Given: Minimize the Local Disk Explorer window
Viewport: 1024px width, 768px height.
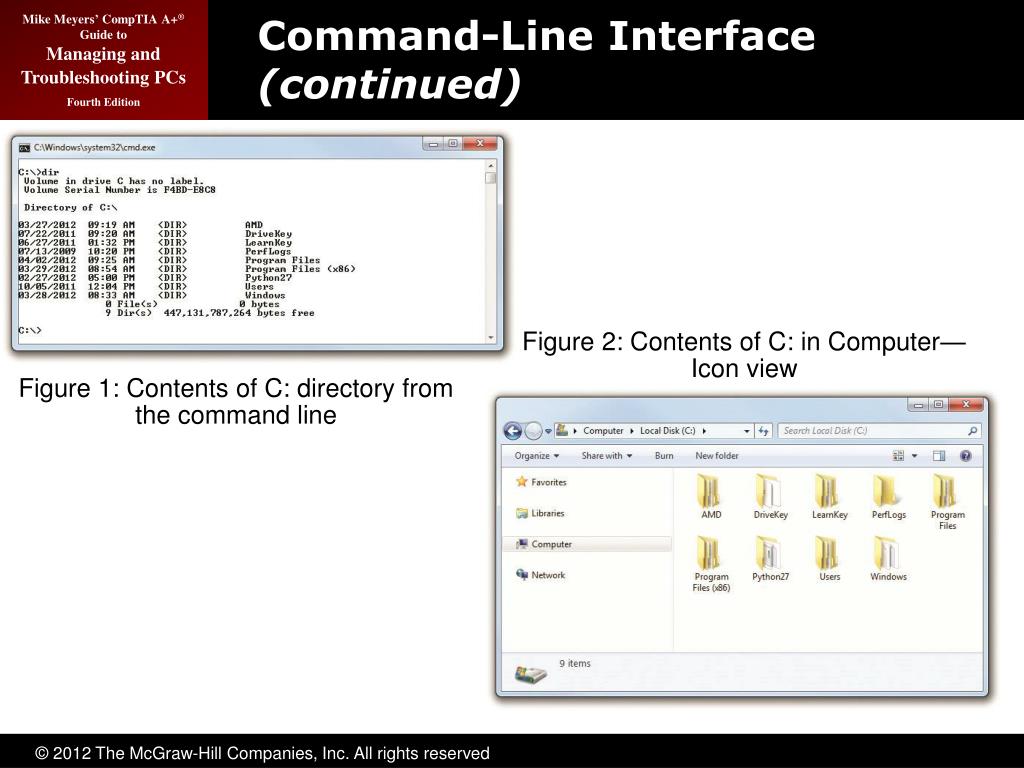Looking at the screenshot, I should pos(919,405).
